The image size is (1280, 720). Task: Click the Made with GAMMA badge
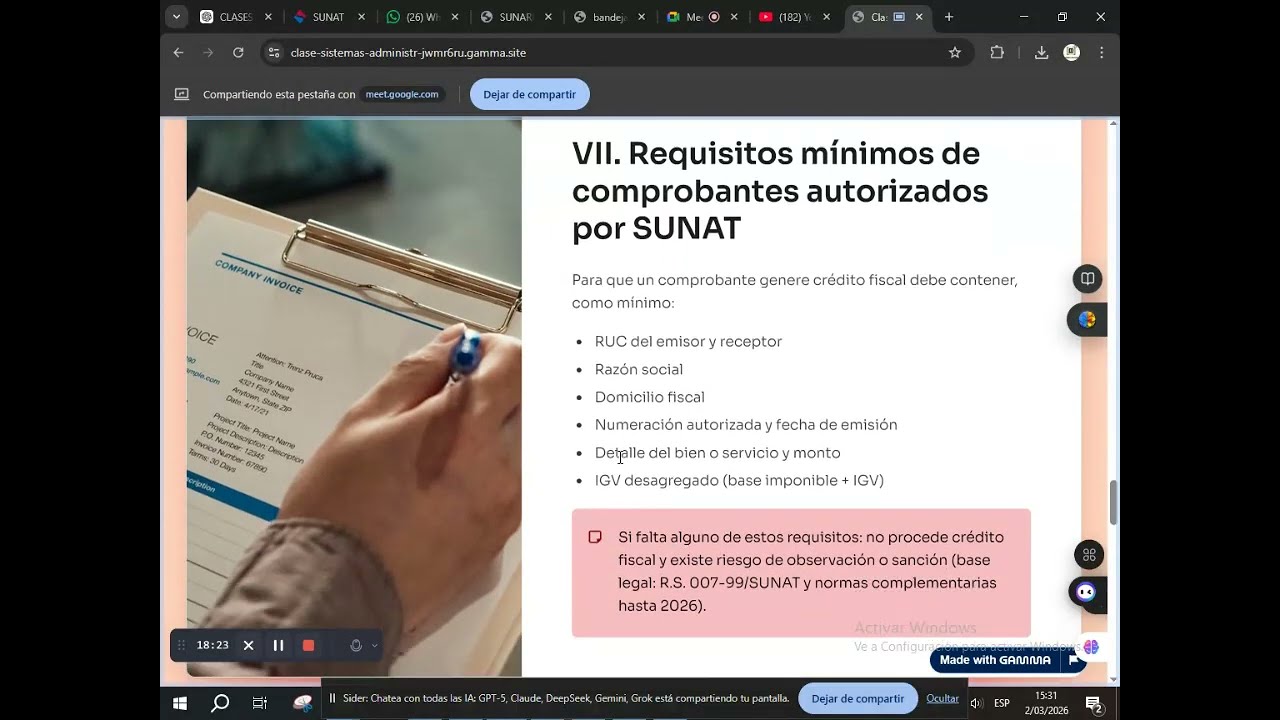pos(995,660)
